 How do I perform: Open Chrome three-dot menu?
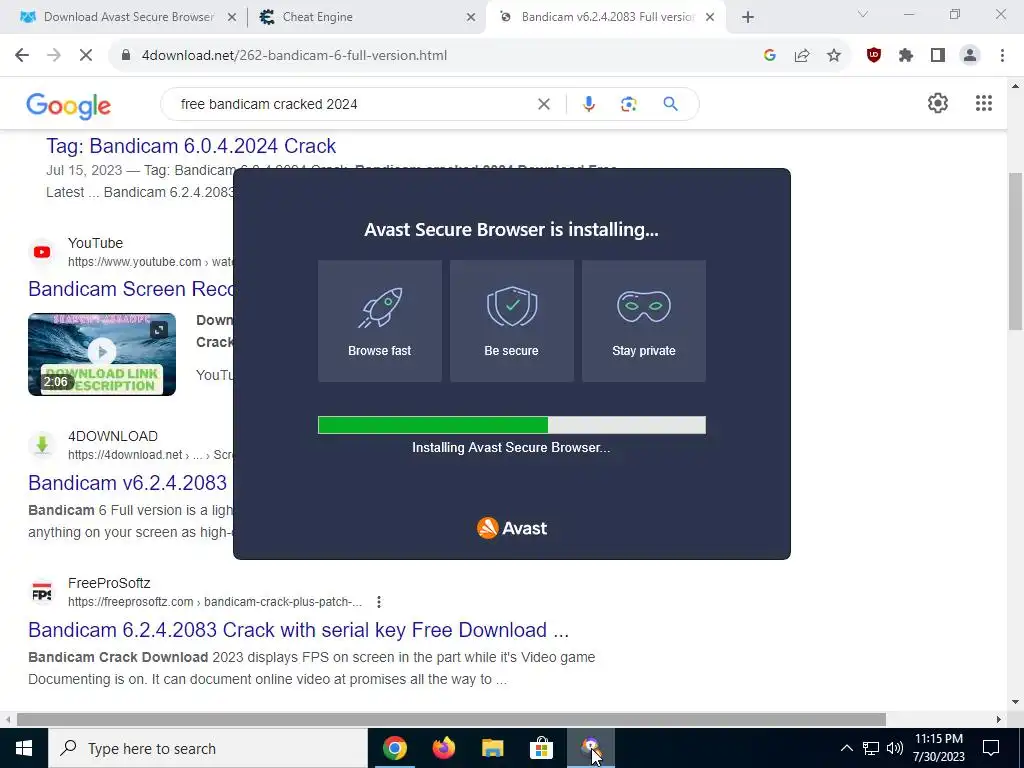pyautogui.click(x=1002, y=56)
